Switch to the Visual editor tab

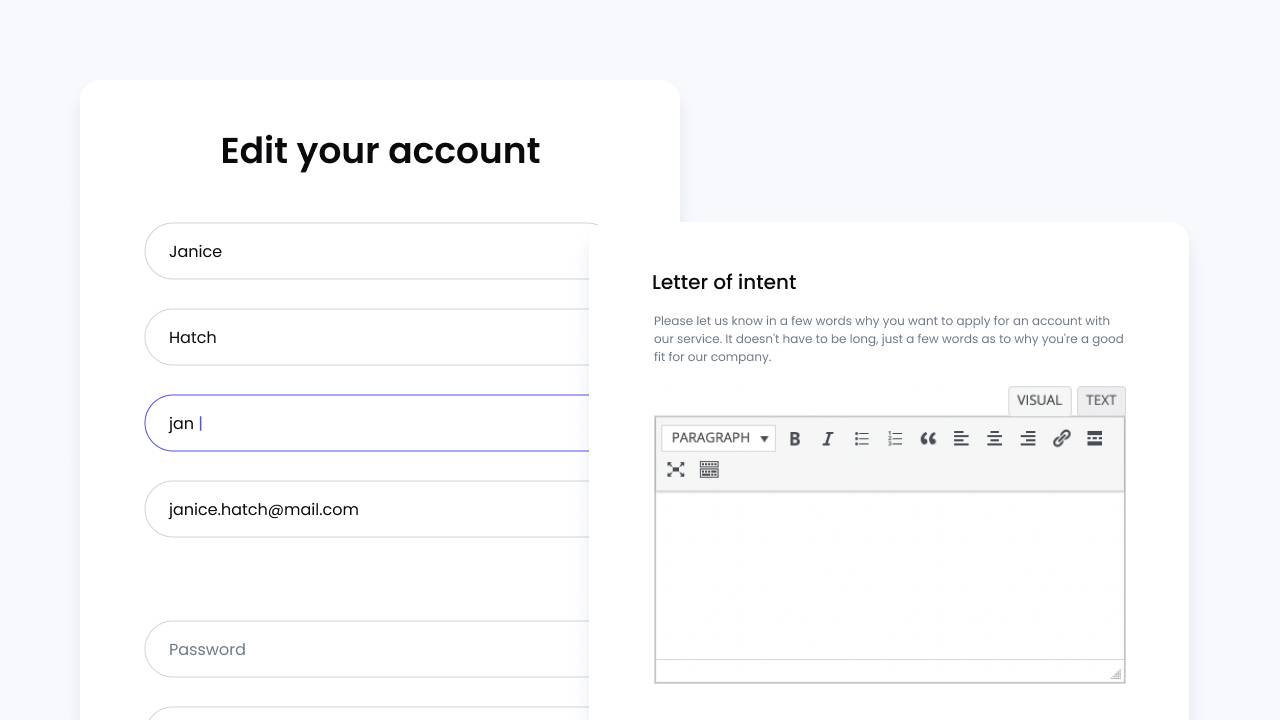pos(1039,400)
